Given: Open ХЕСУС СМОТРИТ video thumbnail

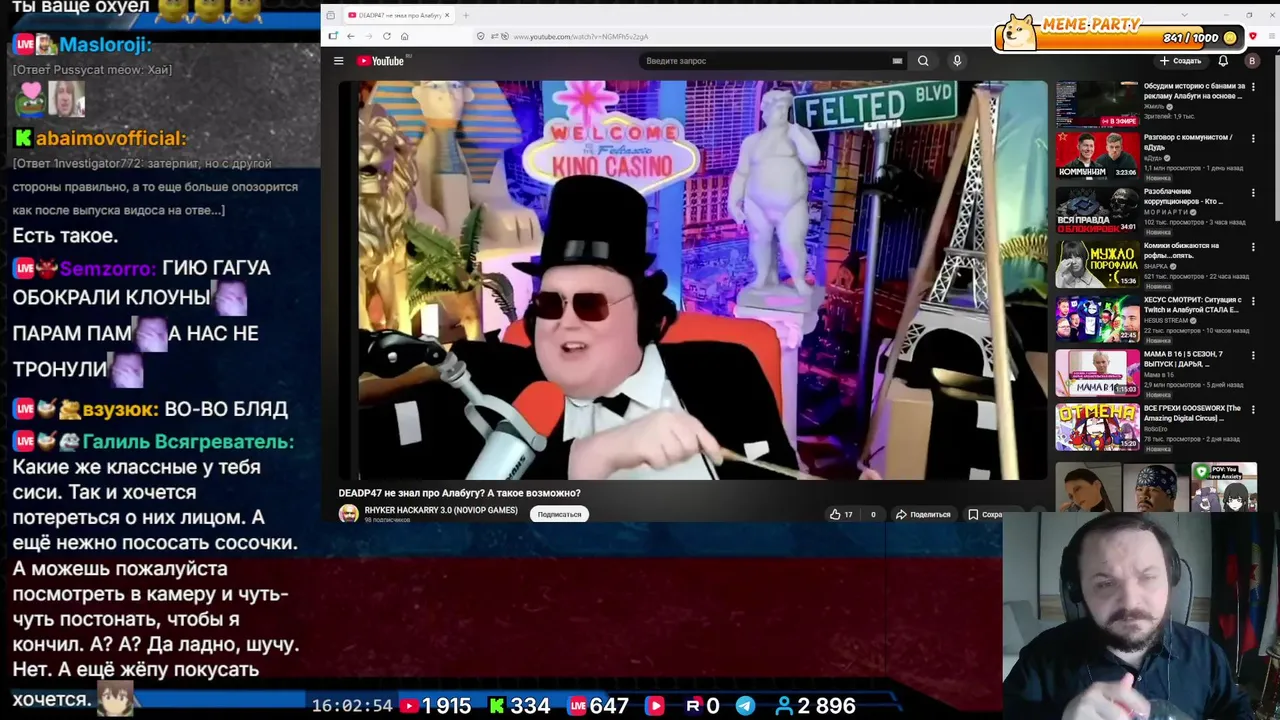Looking at the screenshot, I should coord(1097,318).
